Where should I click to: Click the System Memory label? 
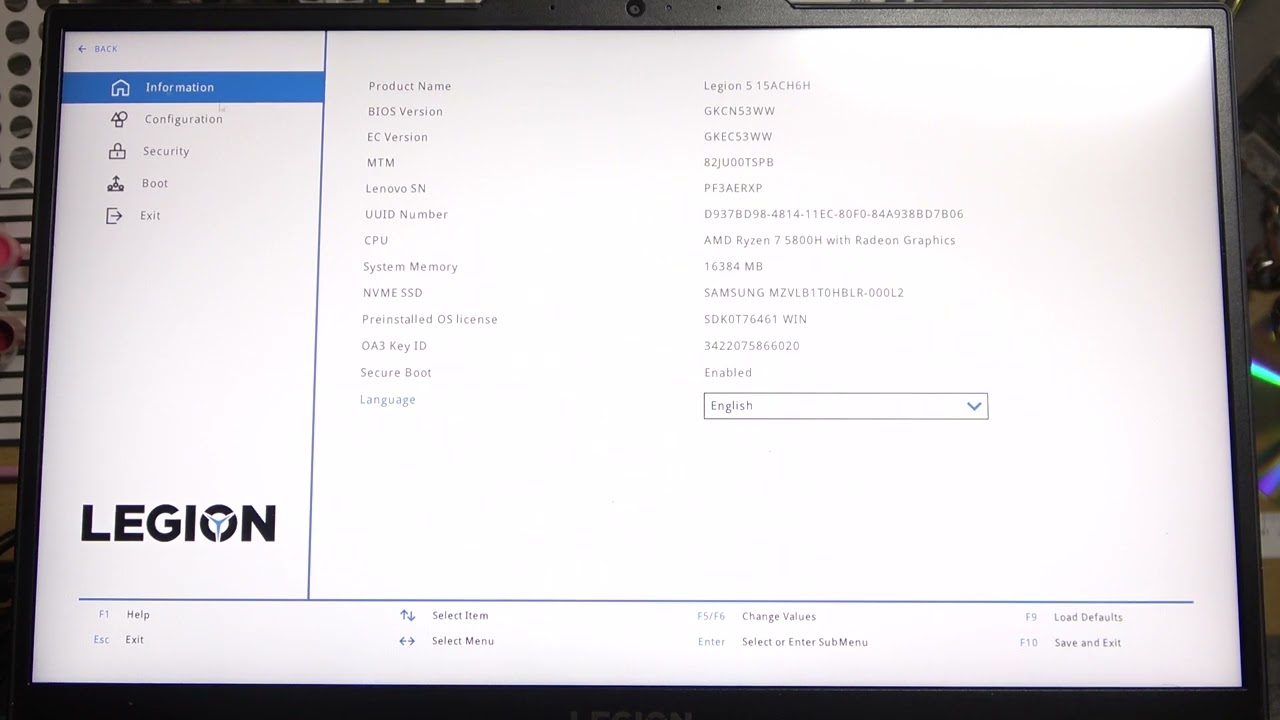click(410, 267)
